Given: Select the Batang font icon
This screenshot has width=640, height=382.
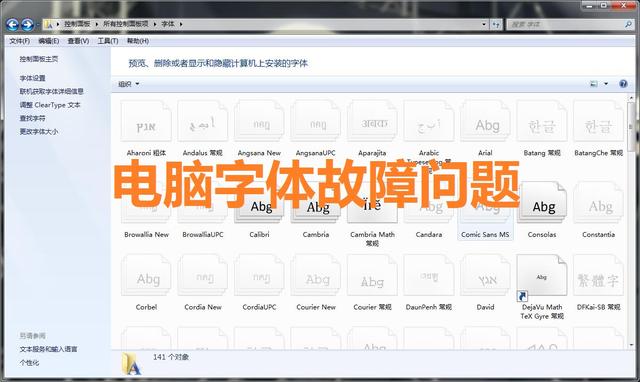Looking at the screenshot, I should pyautogui.click(x=542, y=122).
